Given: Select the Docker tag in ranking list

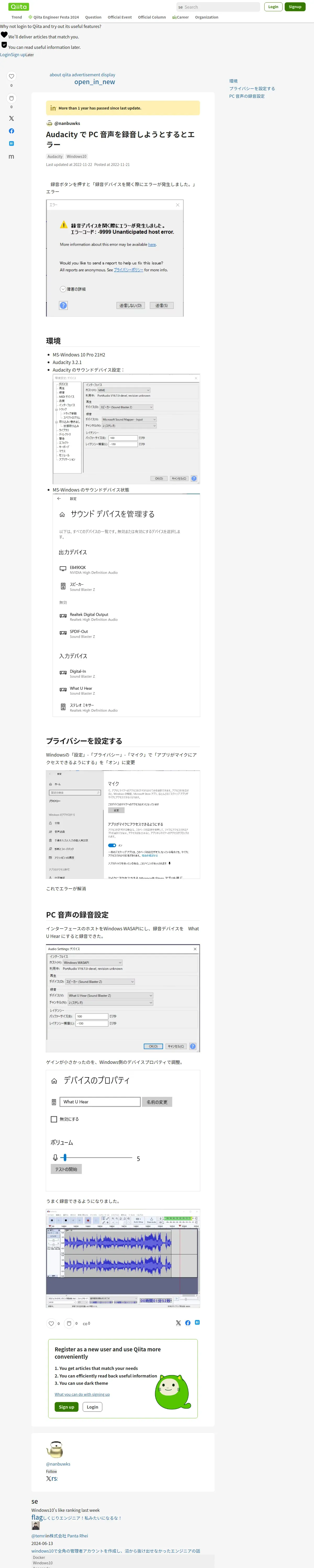Looking at the screenshot, I should click(39, 1557).
